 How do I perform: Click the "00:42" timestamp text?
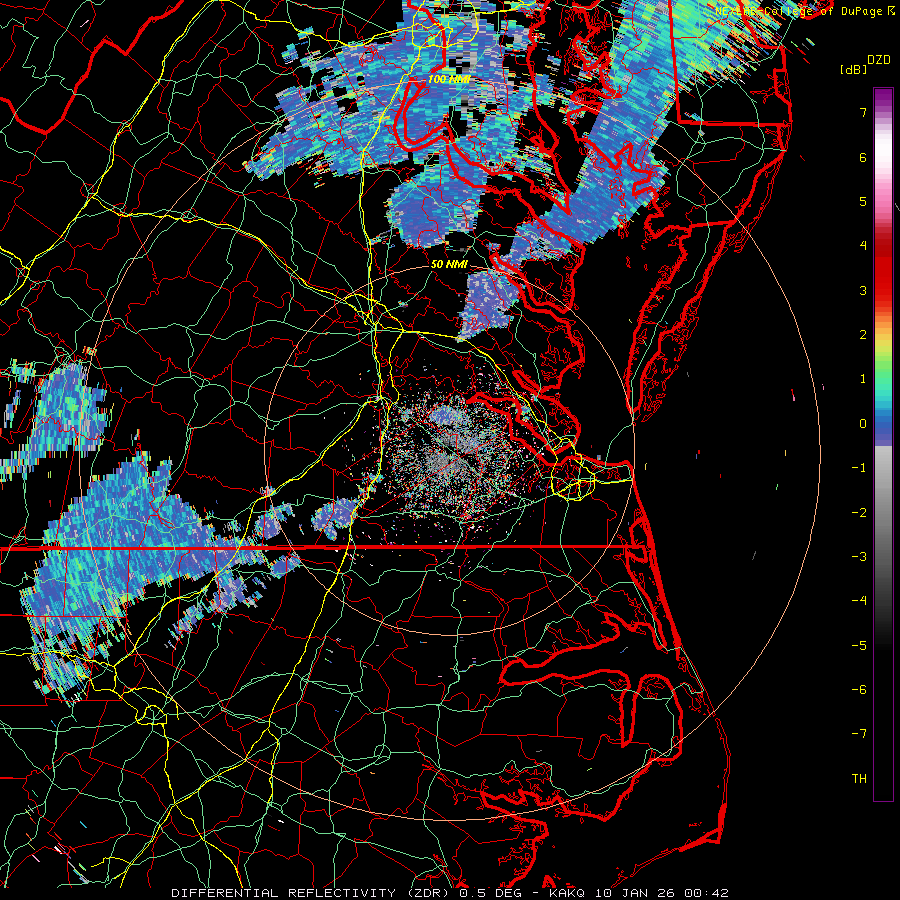(x=706, y=893)
